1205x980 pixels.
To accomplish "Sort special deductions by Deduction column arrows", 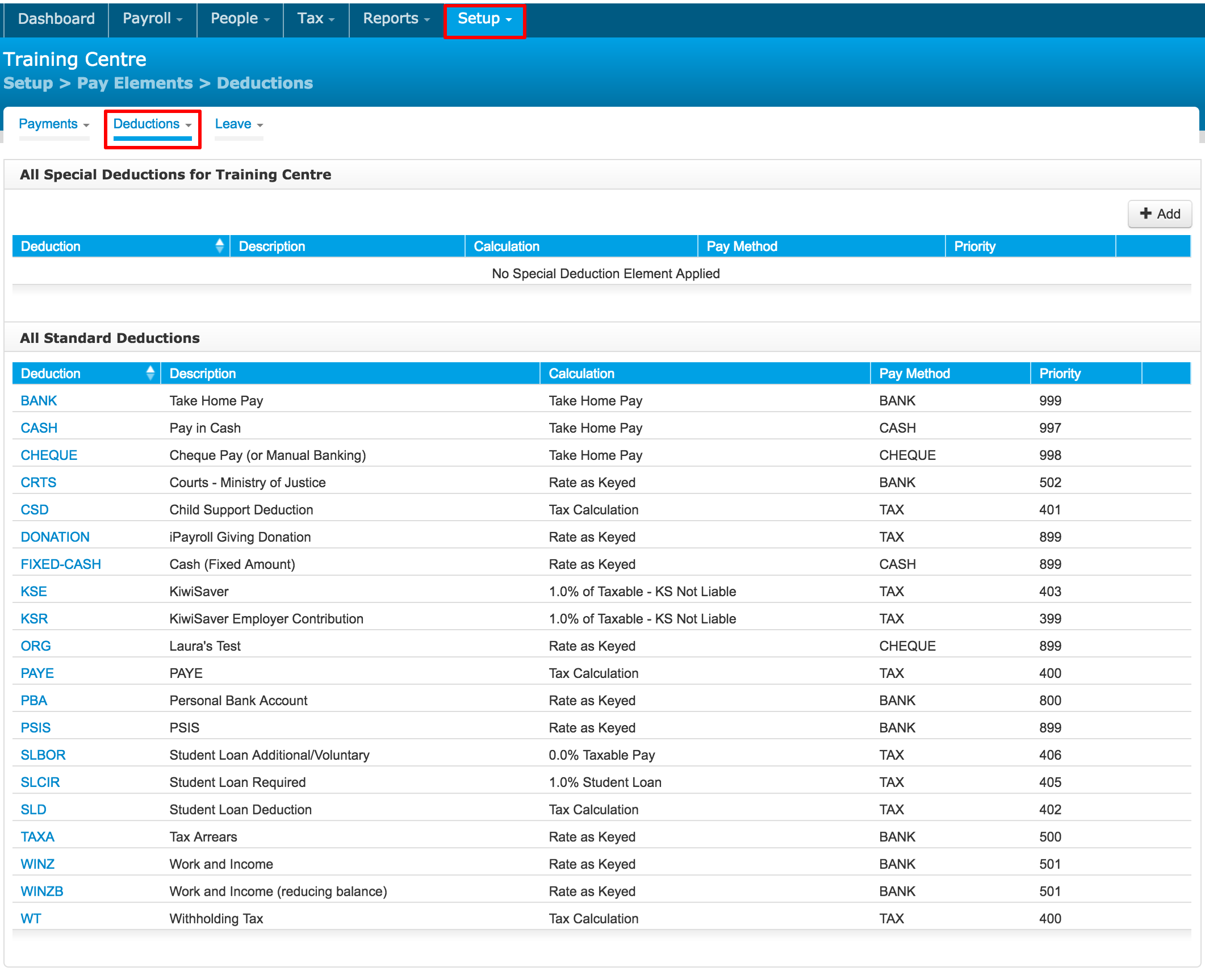I will coord(220,246).
